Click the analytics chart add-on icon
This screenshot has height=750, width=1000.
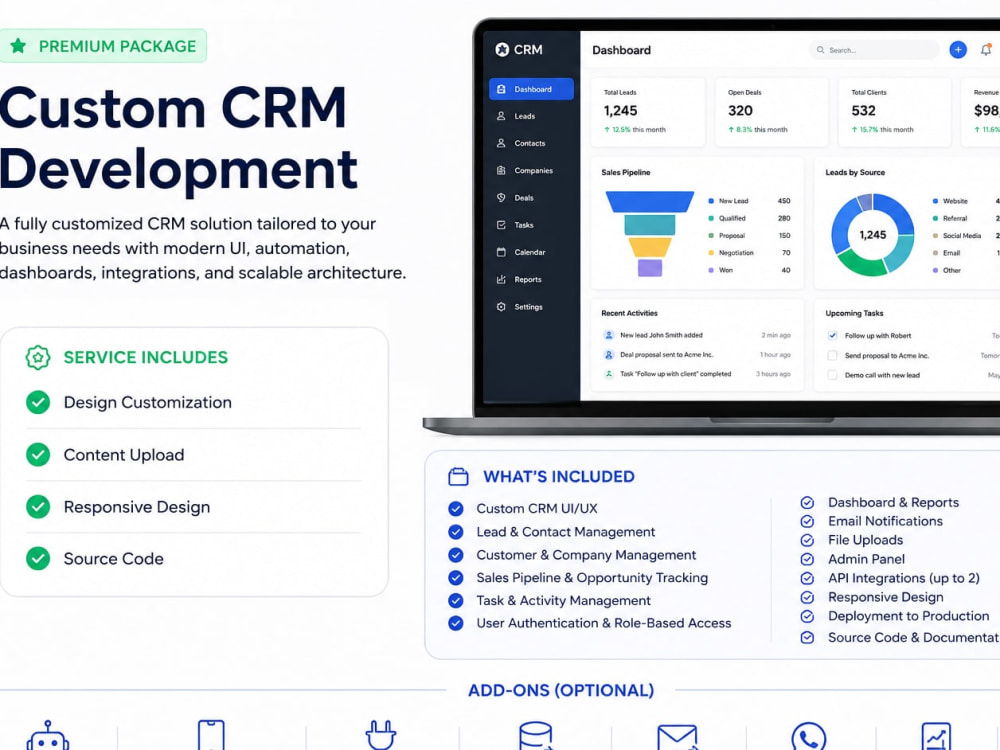pos(936,736)
